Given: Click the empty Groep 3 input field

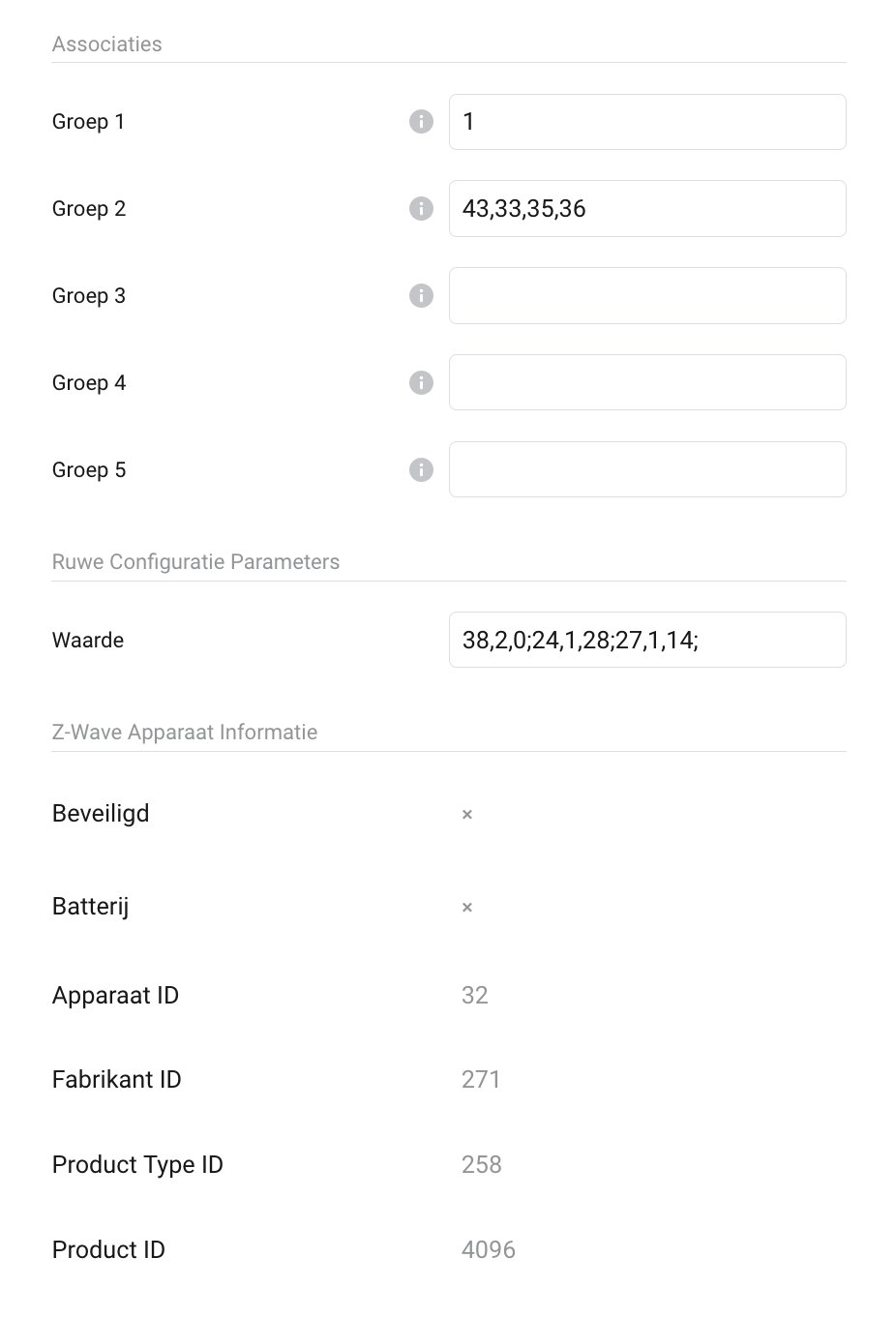Looking at the screenshot, I should 647,296.
